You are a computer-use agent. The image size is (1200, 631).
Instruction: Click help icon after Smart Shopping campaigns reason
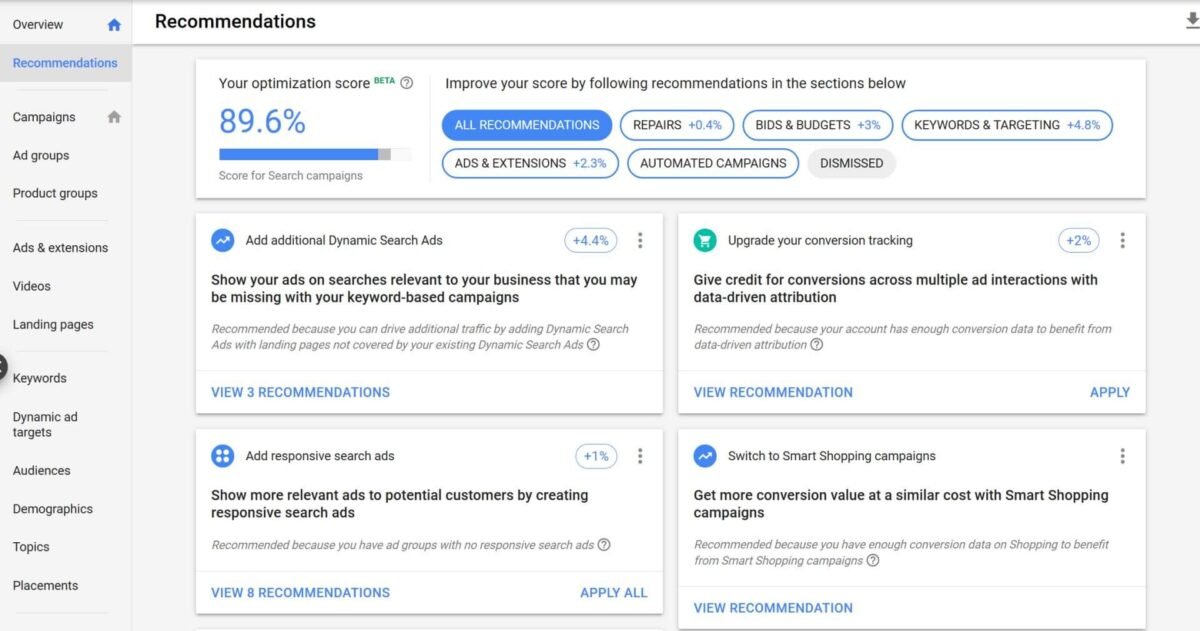pyautogui.click(x=873, y=560)
